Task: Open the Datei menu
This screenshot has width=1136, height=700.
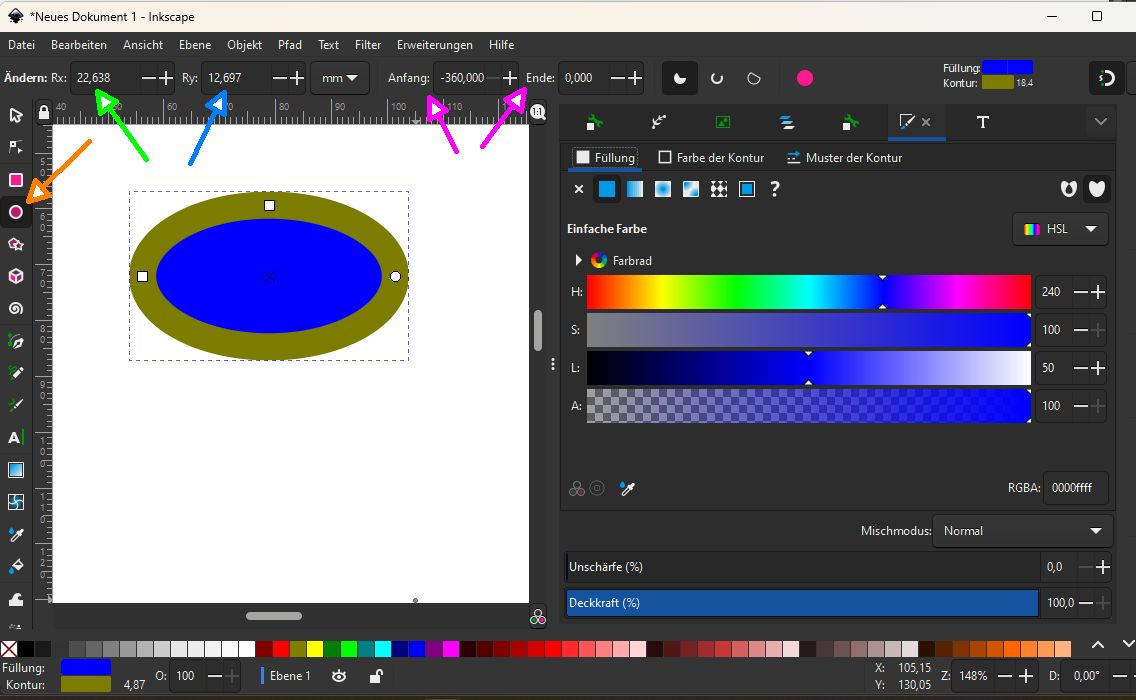Action: point(21,45)
